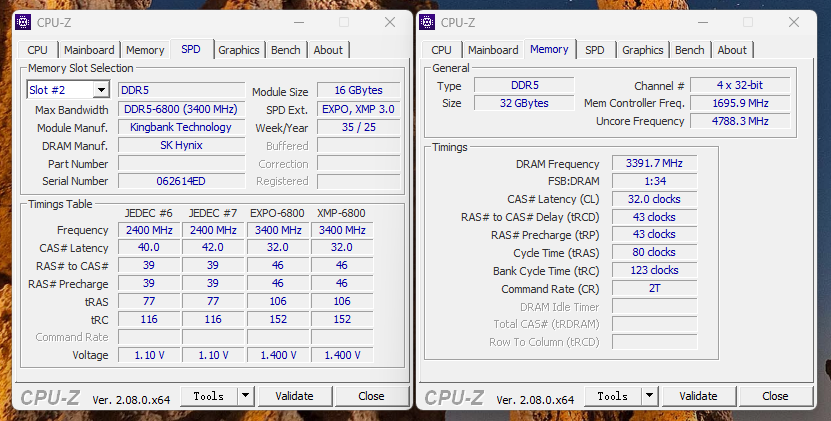Open the Slot #2 memory slot dropdown
The image size is (831, 421).
point(101,90)
